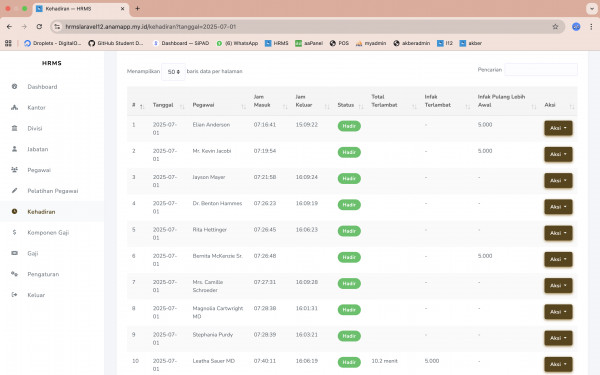Open Komponen Gaji menu item
The image size is (600, 375).
48,232
